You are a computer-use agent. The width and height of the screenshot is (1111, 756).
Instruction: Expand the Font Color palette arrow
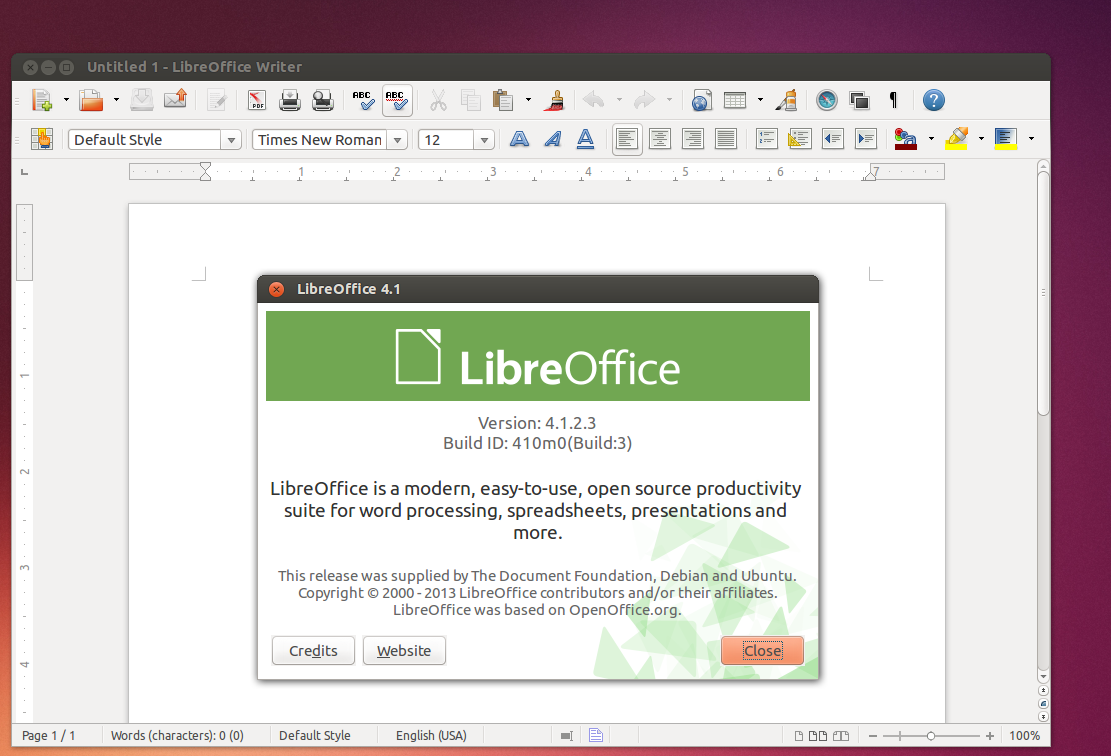coord(931,139)
